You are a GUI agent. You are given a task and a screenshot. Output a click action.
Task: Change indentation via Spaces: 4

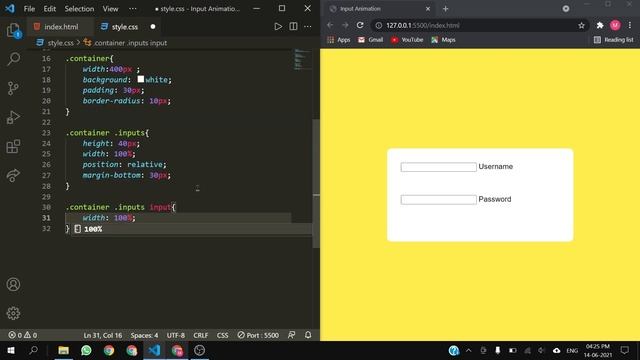coord(144,335)
